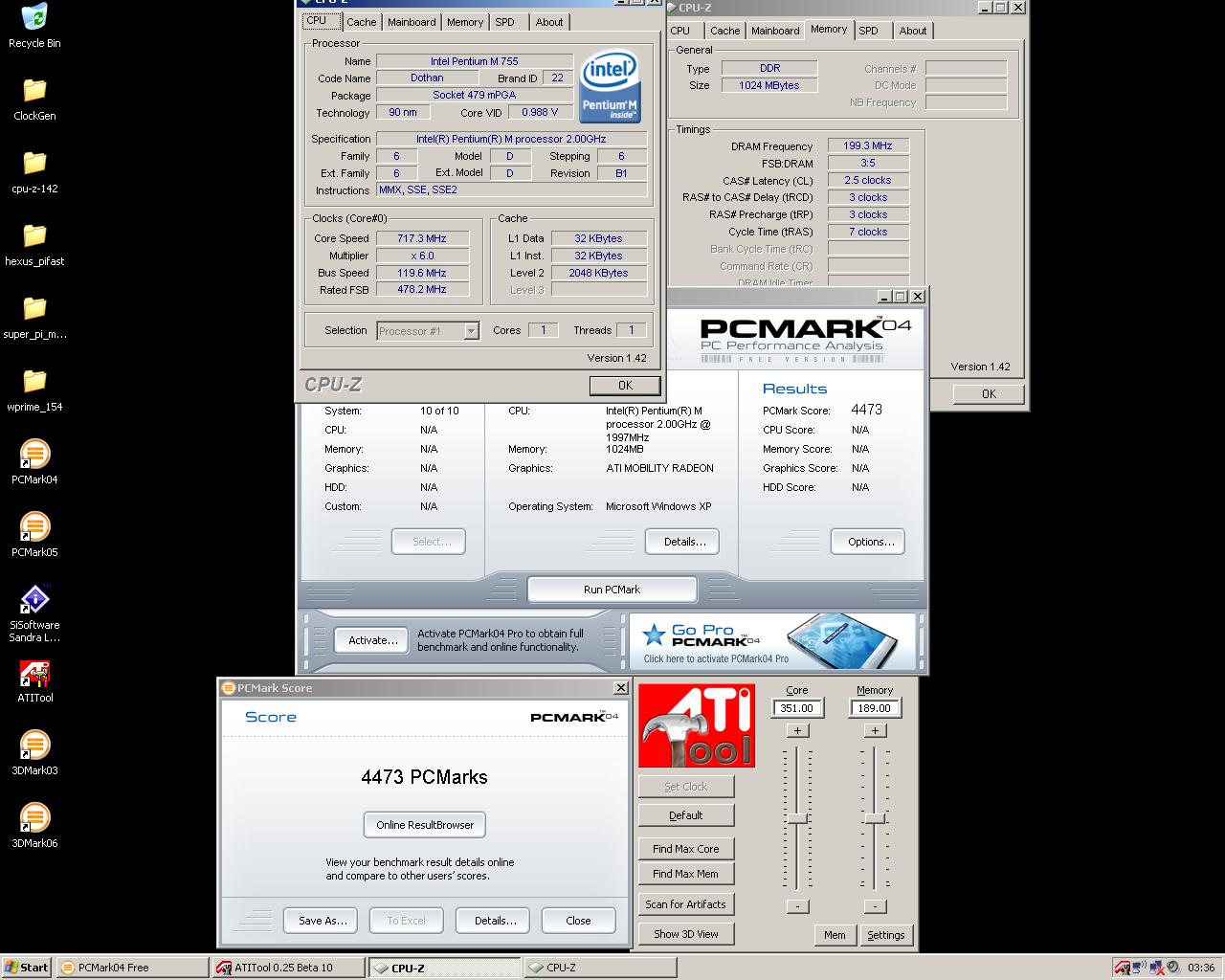Switch to About tab in front CPU-Z
The height and width of the screenshot is (980, 1225).
(549, 22)
